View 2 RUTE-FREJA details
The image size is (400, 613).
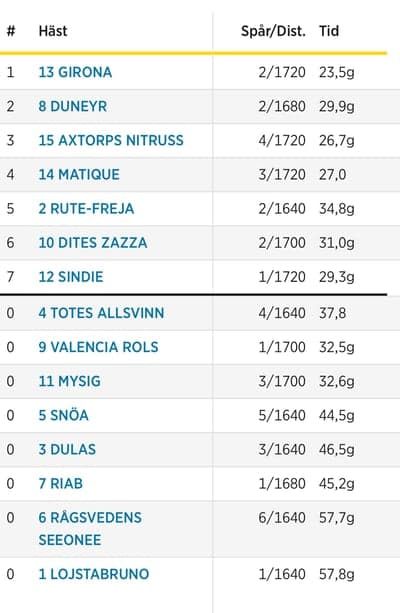pos(86,208)
